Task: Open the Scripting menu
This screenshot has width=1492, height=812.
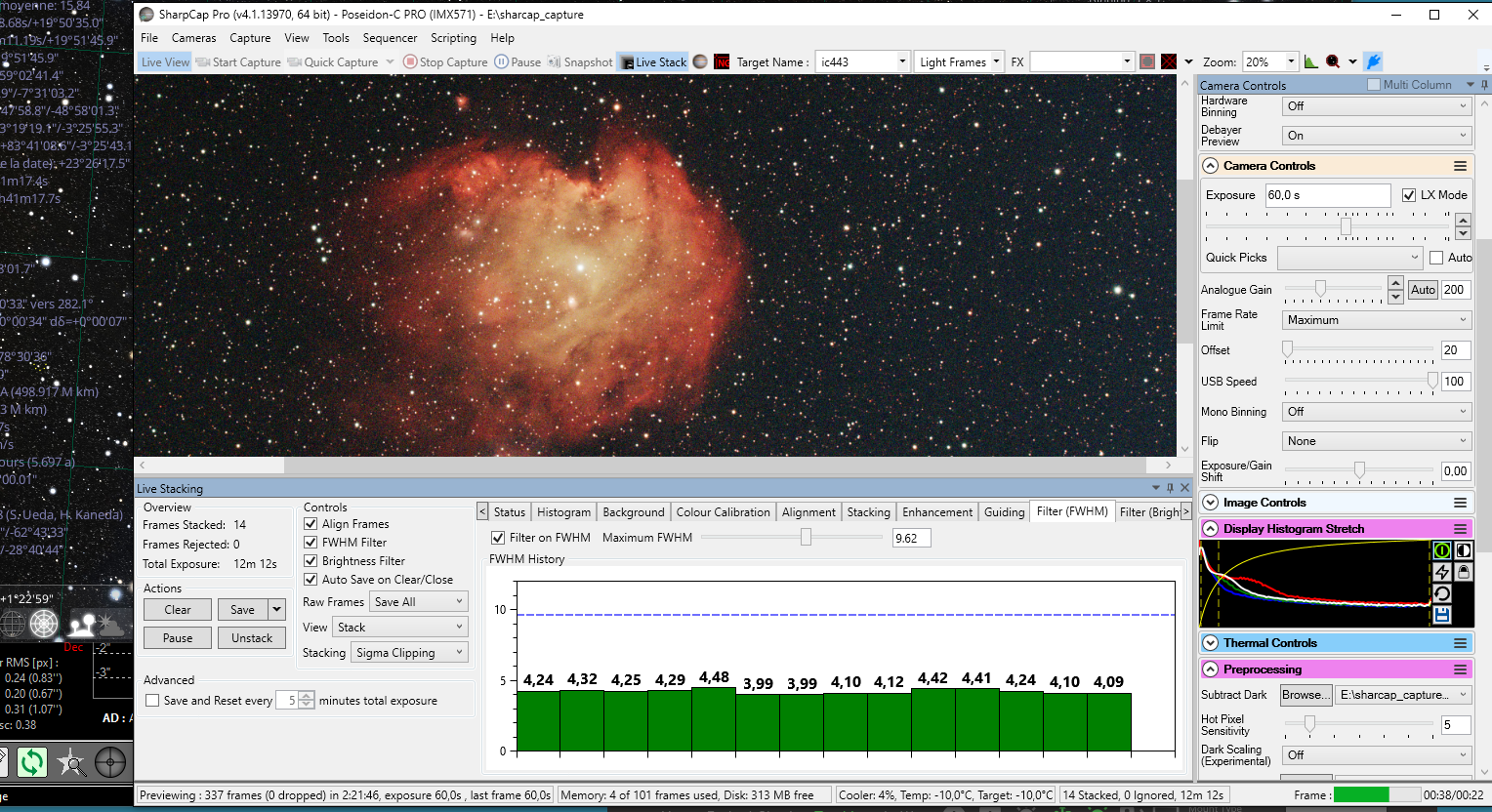Action: (453, 38)
